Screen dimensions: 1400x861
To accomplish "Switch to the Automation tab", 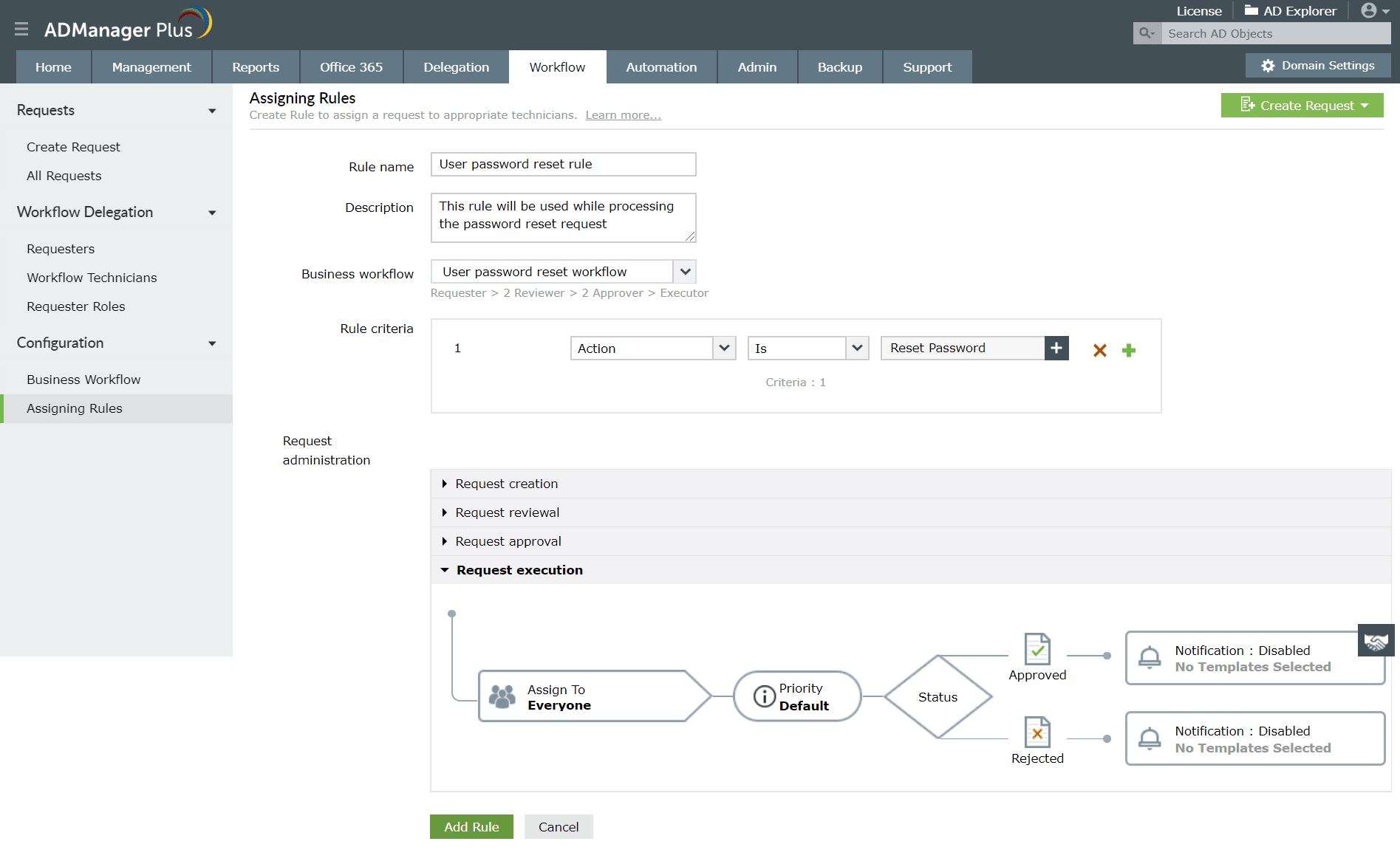I will coord(660,66).
